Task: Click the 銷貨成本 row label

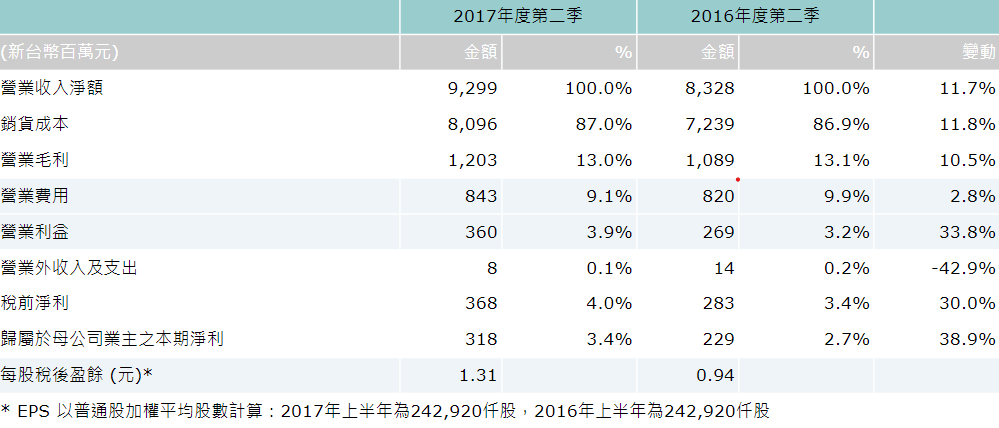Action: 36,124
